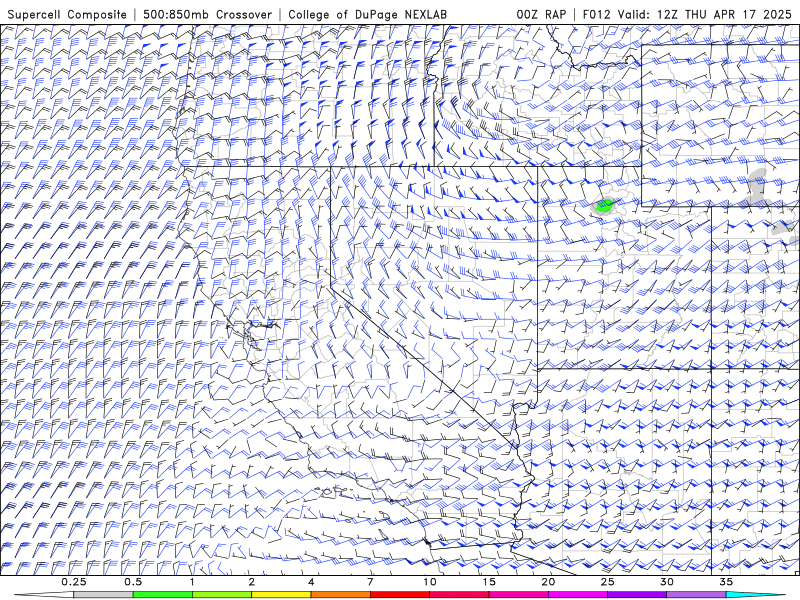Click the "4" legend value
This screenshot has width=800, height=600.
coord(311,582)
